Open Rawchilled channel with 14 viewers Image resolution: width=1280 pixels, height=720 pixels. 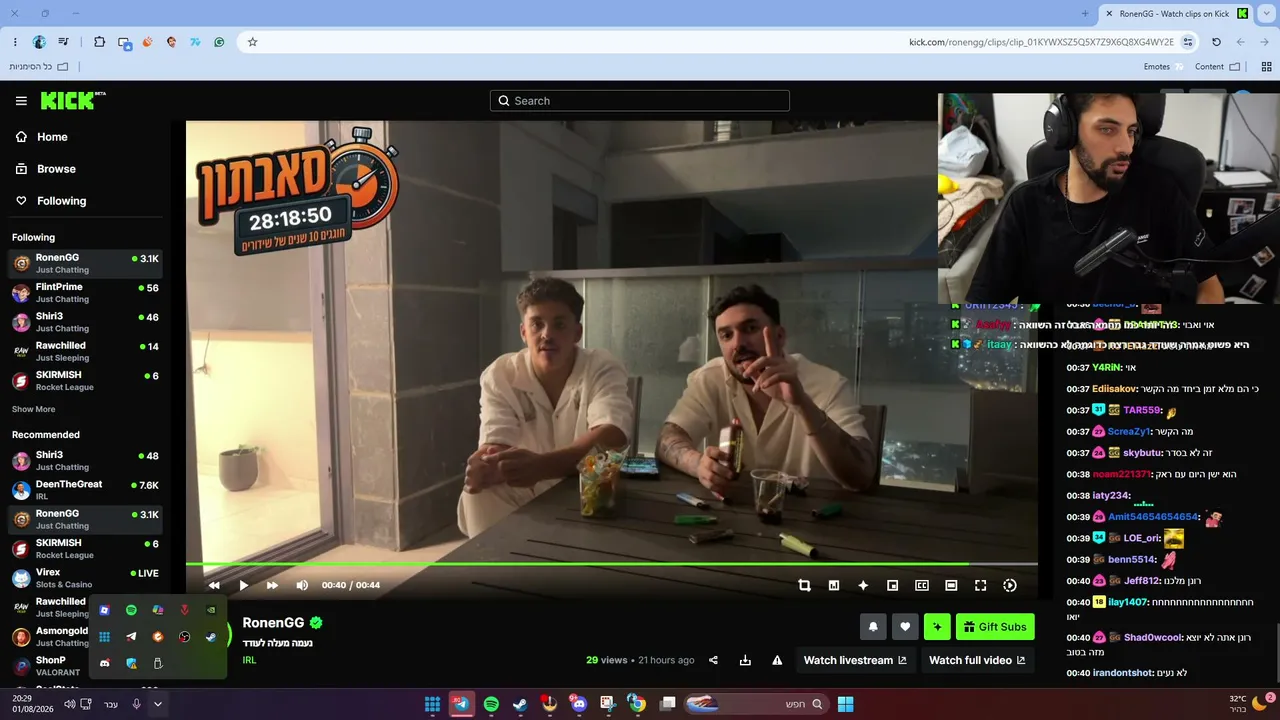coord(85,351)
